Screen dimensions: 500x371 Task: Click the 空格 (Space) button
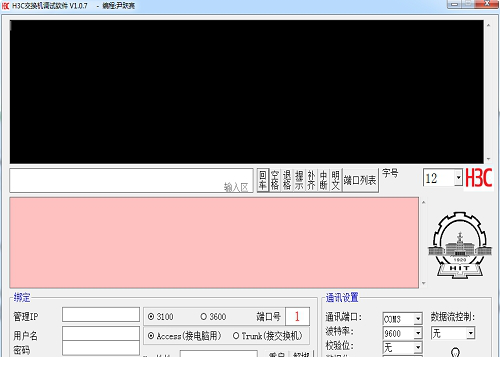point(275,180)
